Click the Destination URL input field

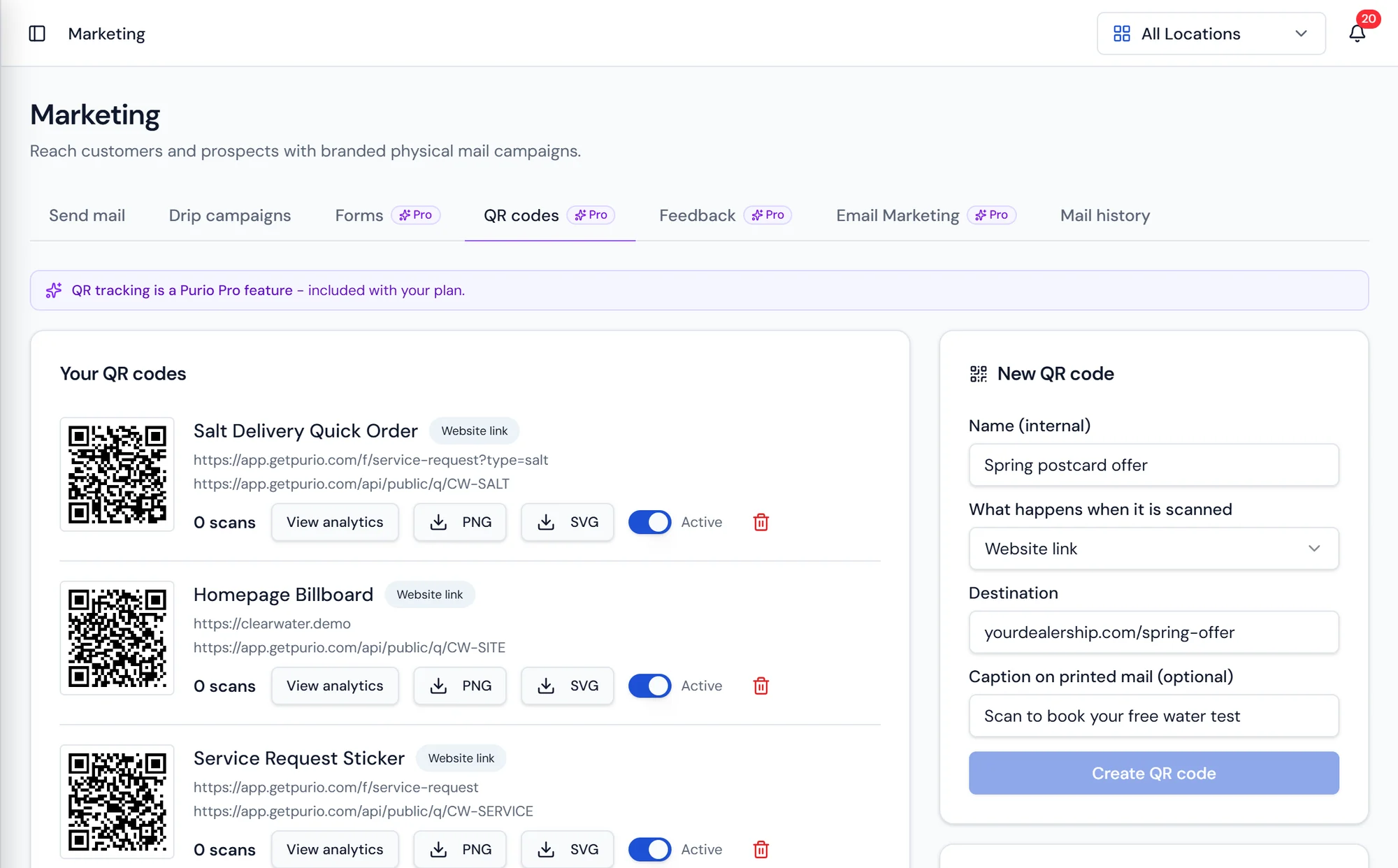(1154, 632)
